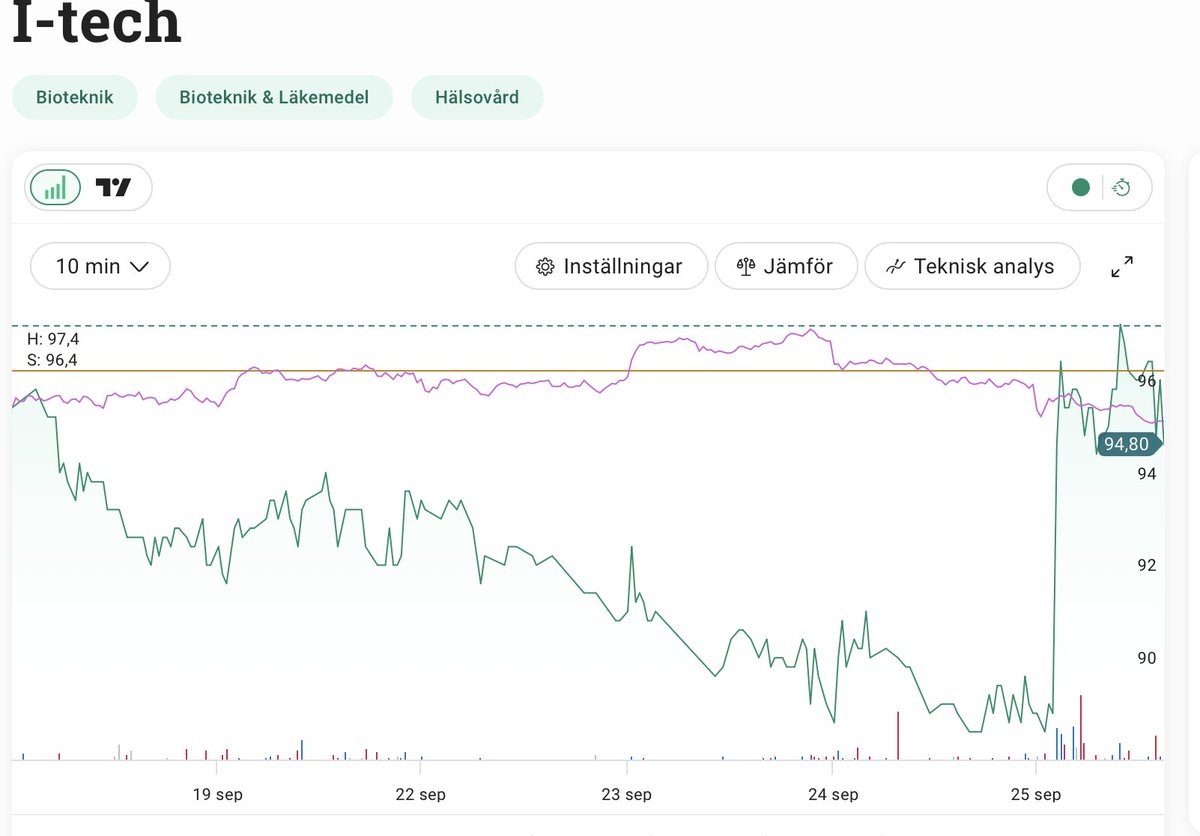
Task: Click the 90 price axis label
Action: point(1146,658)
